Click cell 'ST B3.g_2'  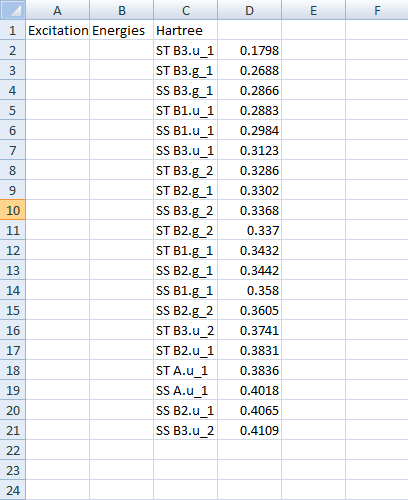coord(185,170)
